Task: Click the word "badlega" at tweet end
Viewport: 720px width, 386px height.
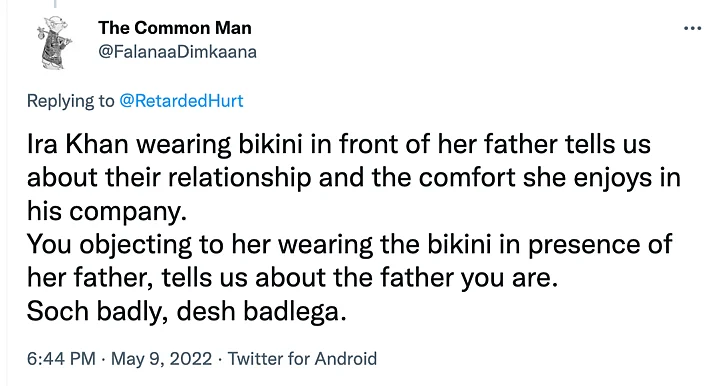Action: pos(291,311)
